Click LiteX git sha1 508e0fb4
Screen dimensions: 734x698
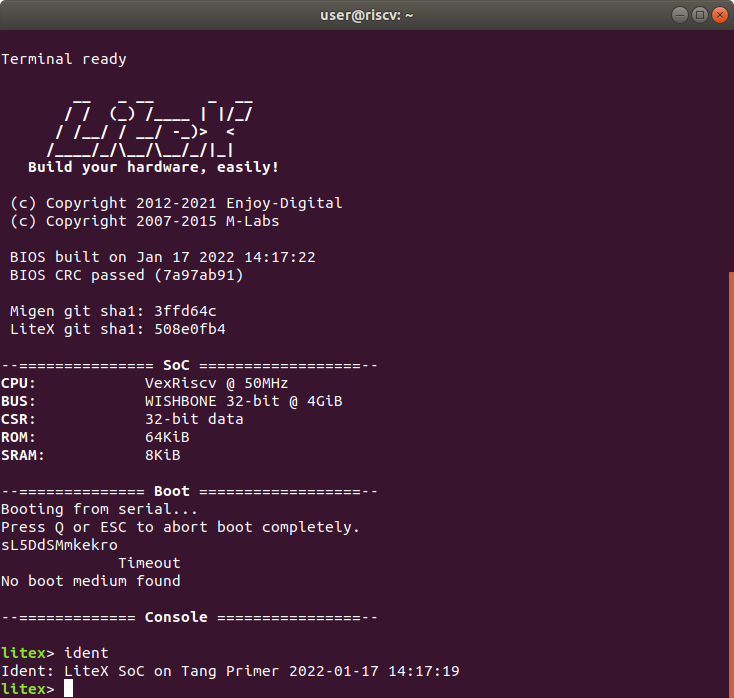tap(117, 329)
